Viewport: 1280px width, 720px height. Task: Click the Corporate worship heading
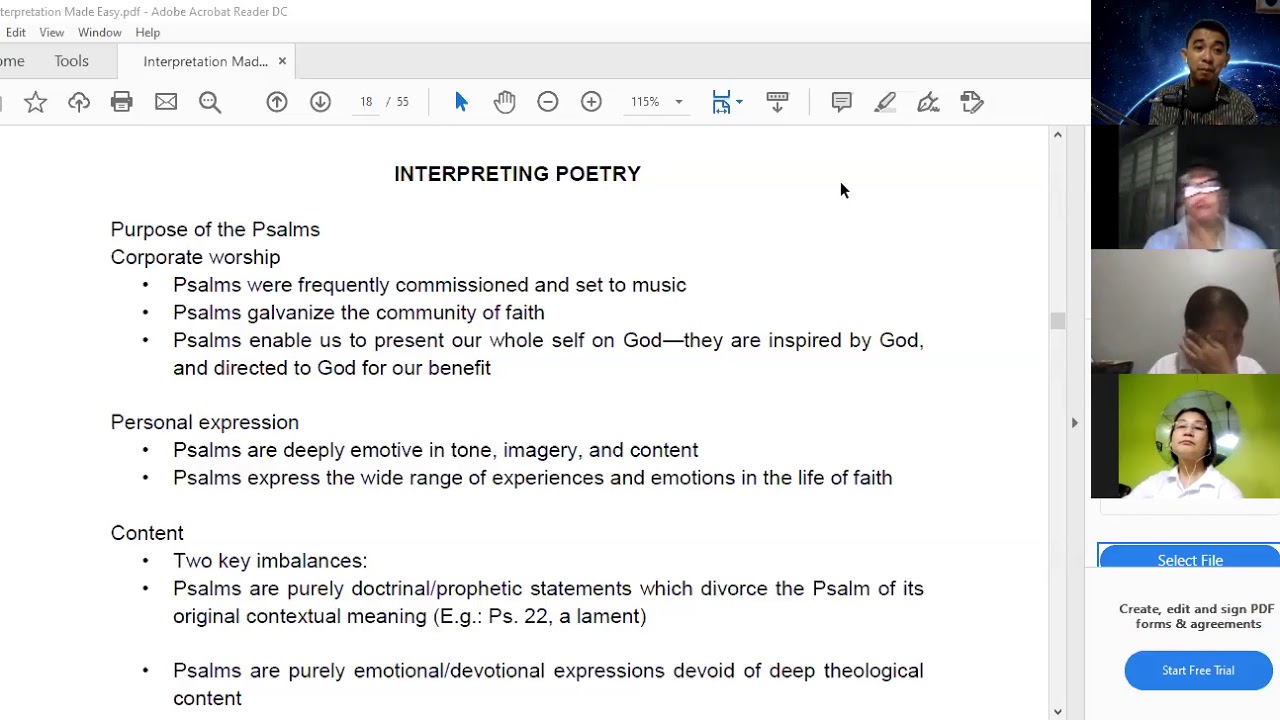tap(195, 257)
